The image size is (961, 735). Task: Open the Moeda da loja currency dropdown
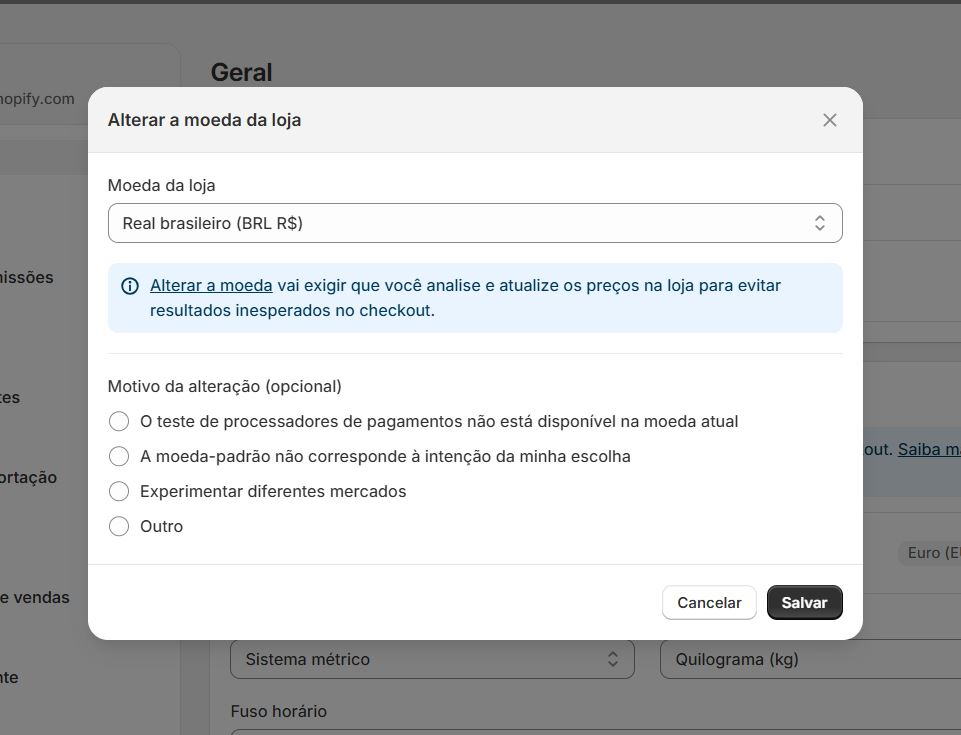pos(475,223)
